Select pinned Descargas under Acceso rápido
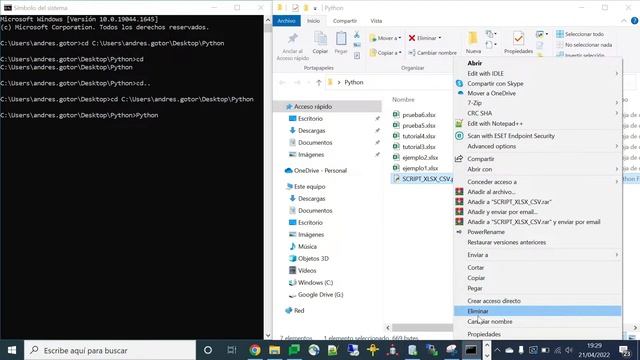Screen dimensions: 640x360 click(x=311, y=131)
